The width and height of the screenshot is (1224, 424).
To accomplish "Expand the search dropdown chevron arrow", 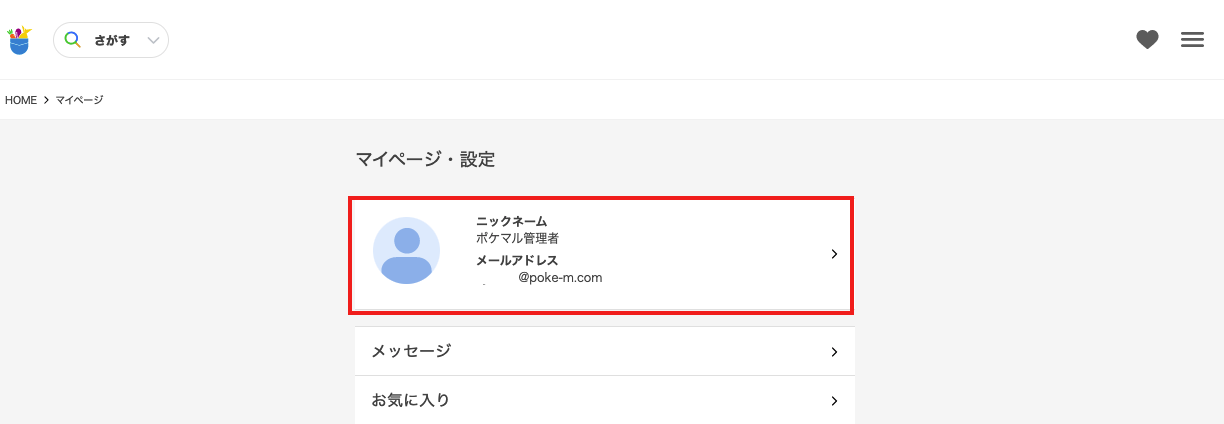I will (153, 41).
